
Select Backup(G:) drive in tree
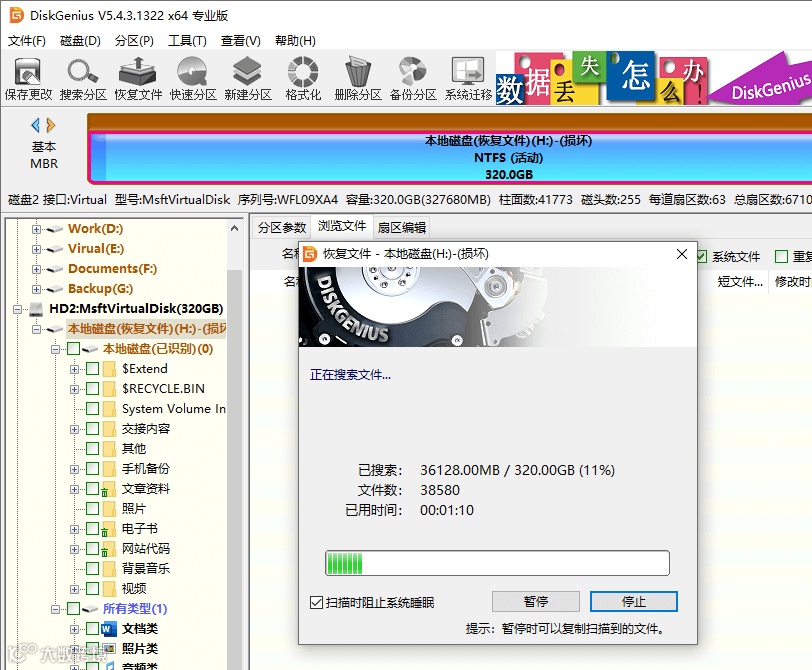(100, 288)
